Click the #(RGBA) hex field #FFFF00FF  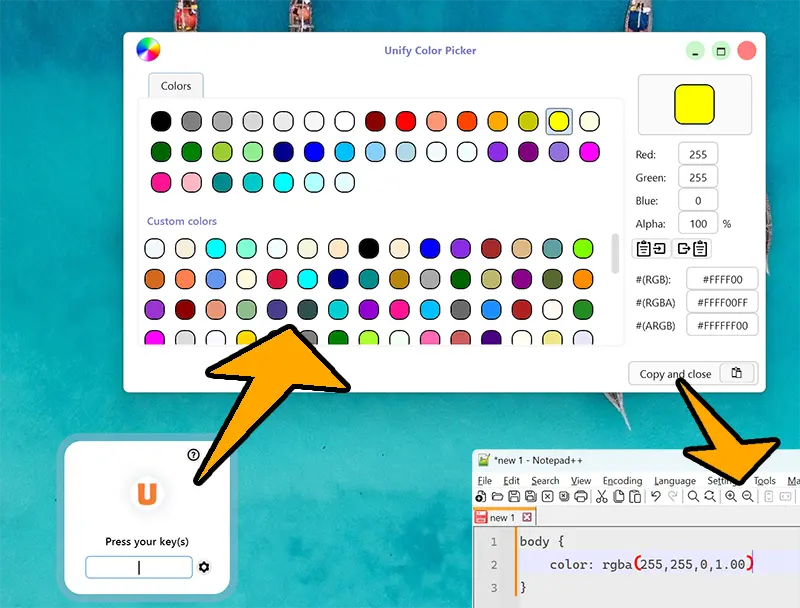[722, 302]
